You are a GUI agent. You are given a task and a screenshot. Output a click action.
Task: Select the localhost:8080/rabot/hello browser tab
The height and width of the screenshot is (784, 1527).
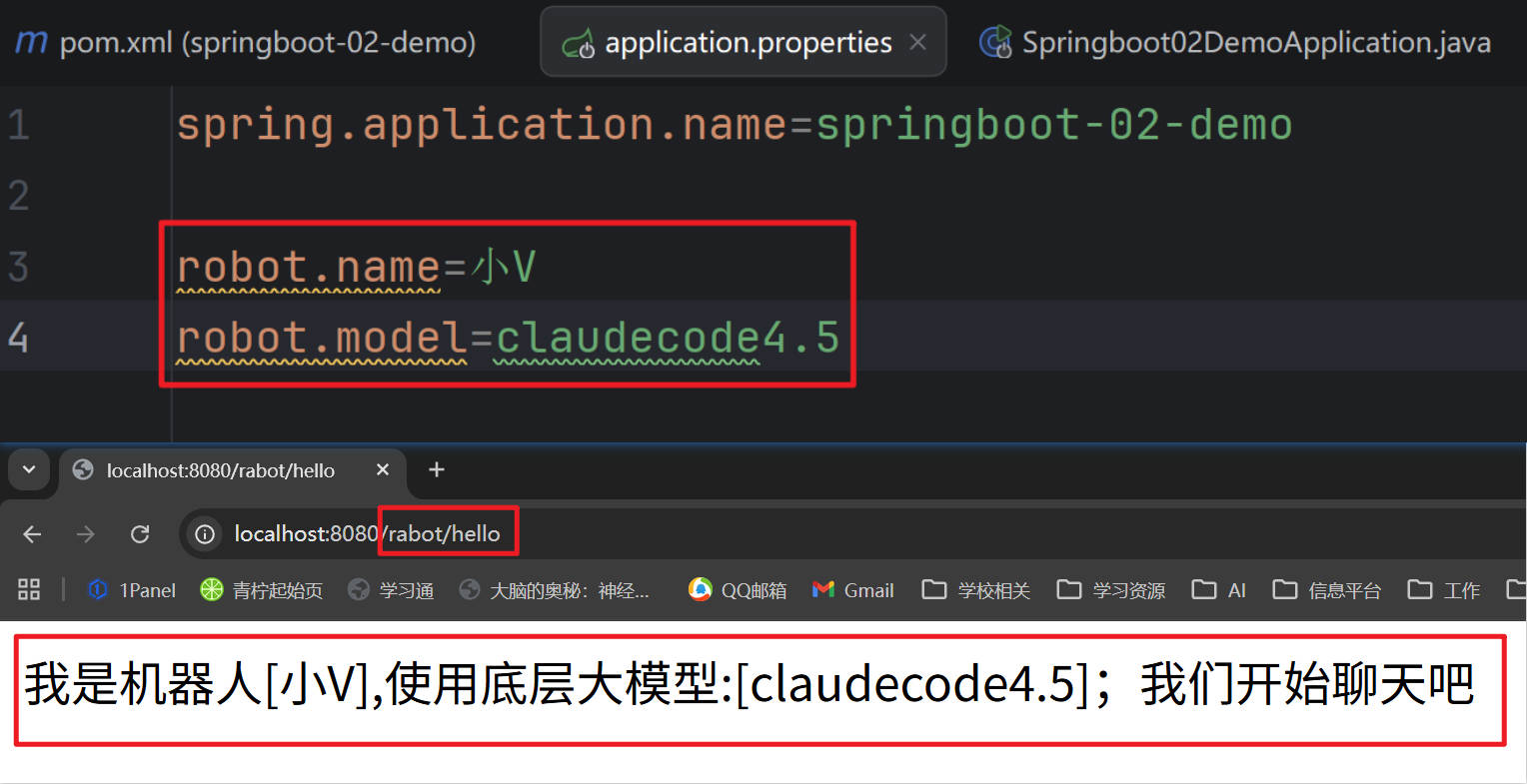(x=220, y=469)
